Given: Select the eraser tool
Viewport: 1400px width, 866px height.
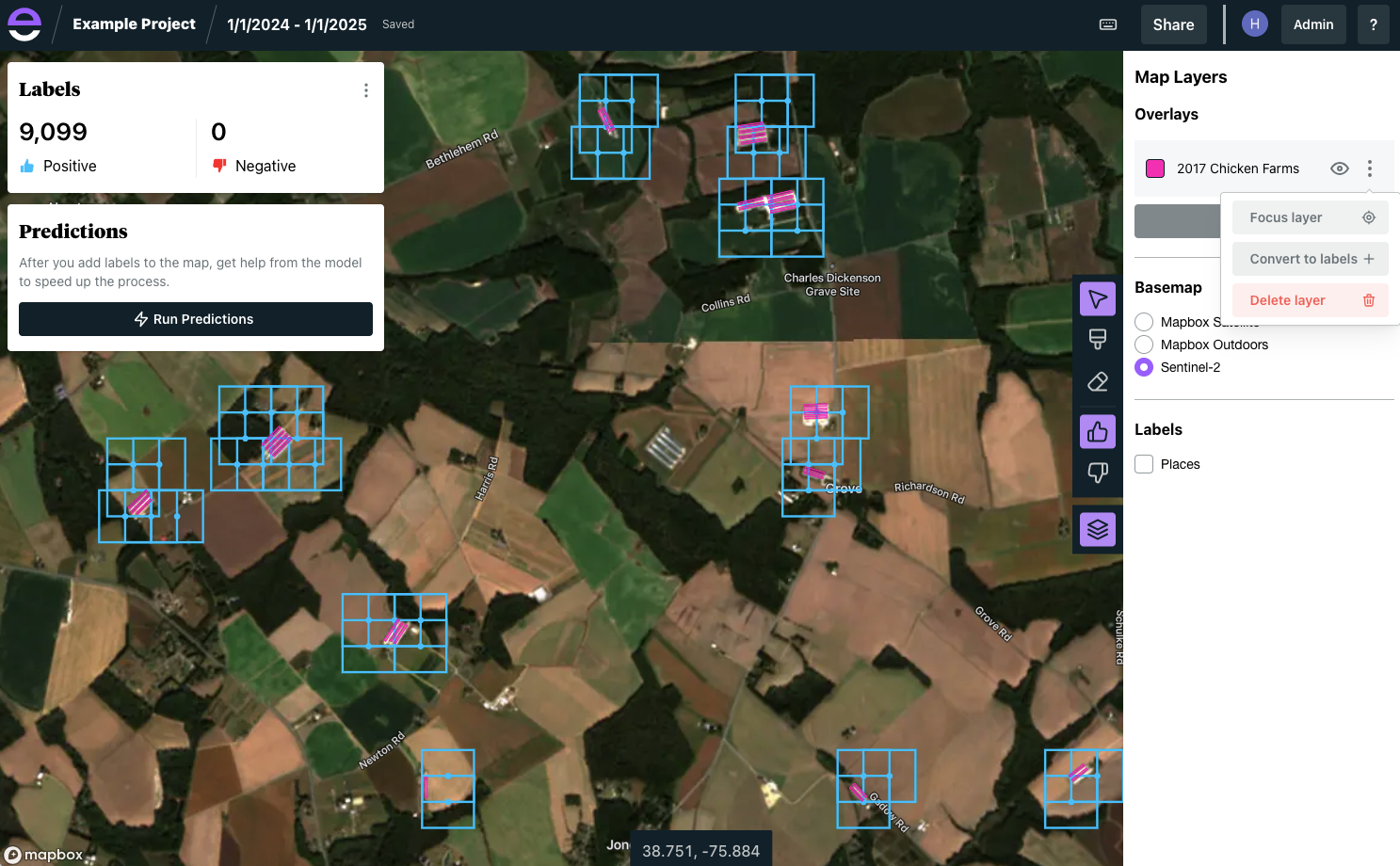Looking at the screenshot, I should pos(1097,381).
